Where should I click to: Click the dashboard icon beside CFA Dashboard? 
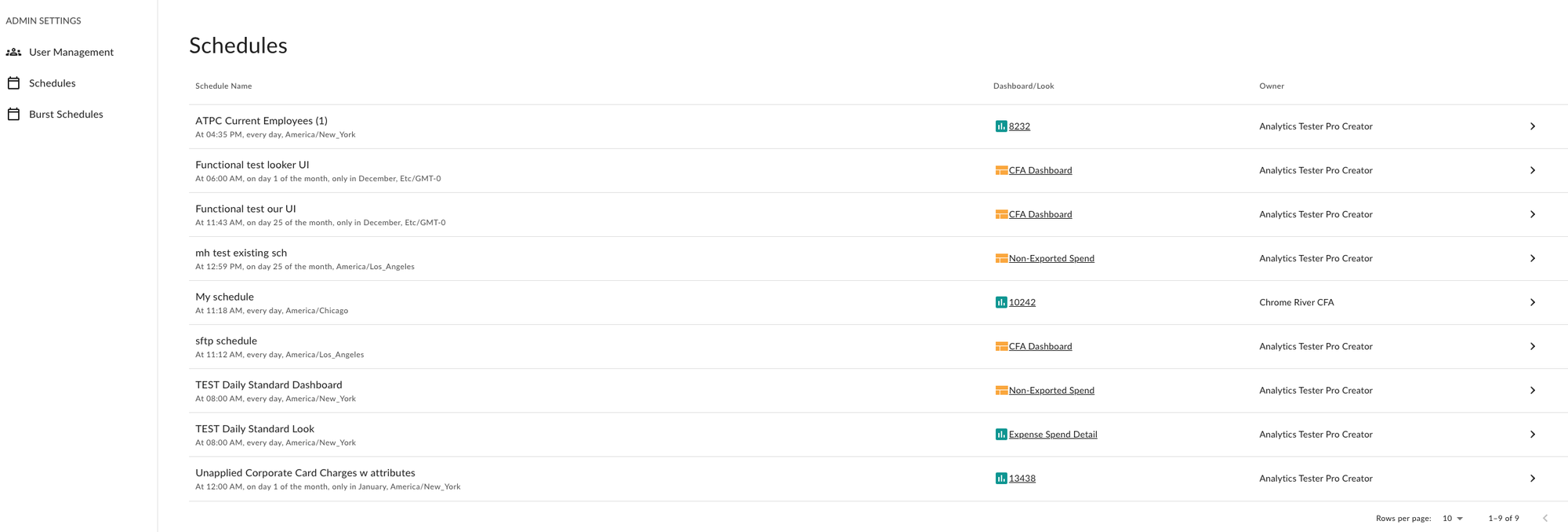(1002, 169)
